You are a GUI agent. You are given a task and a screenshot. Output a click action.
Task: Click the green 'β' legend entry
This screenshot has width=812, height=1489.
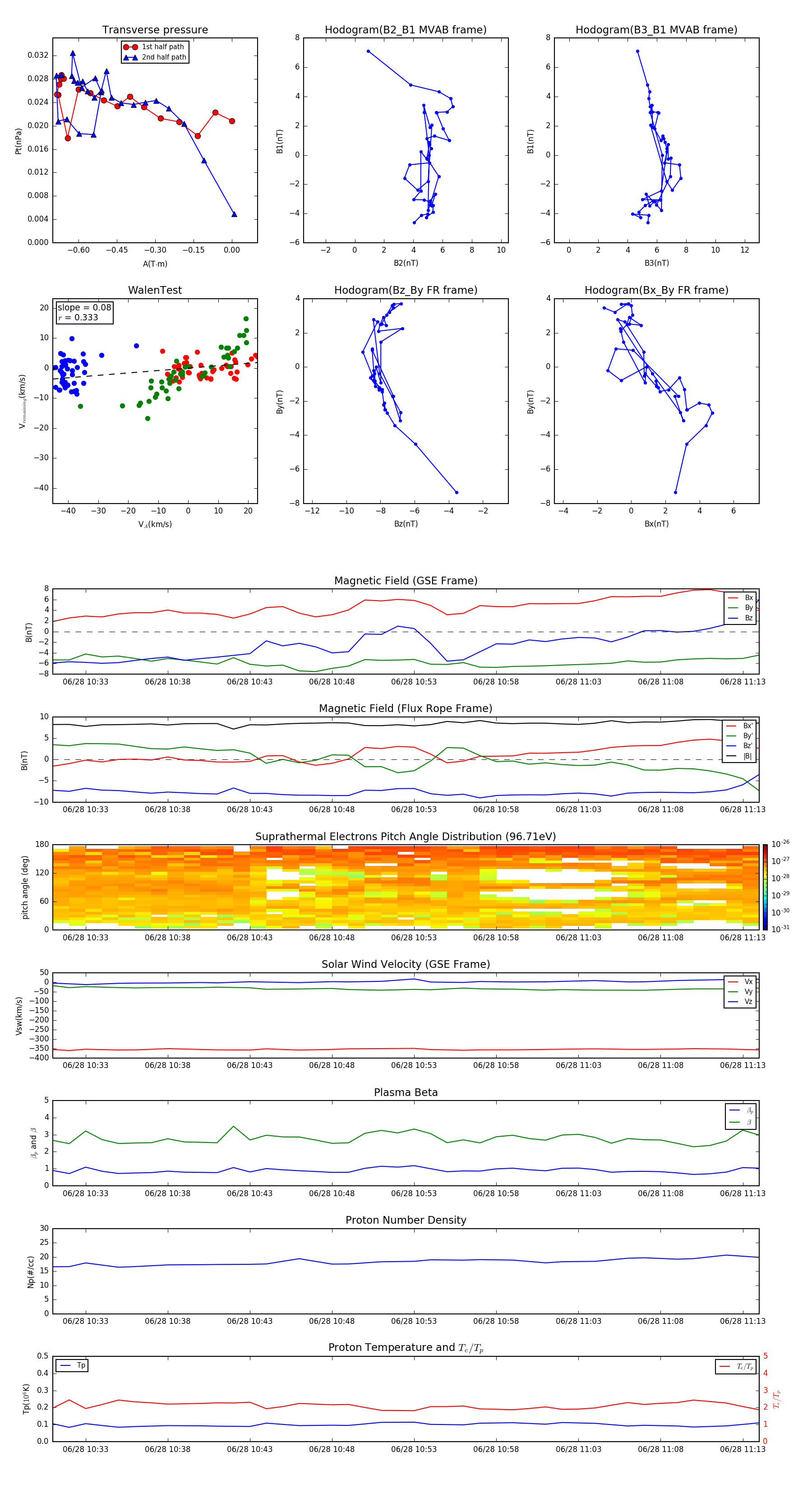click(741, 1122)
